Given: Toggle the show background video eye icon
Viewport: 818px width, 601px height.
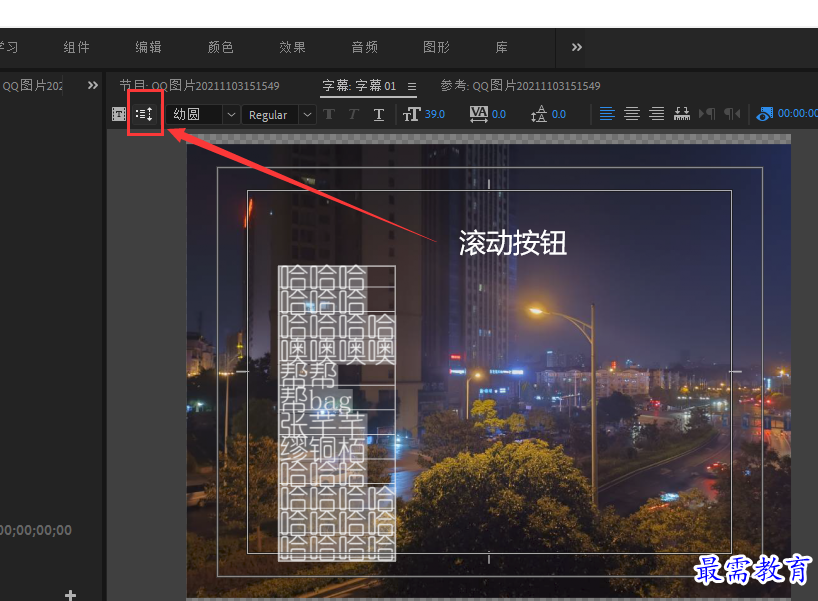Looking at the screenshot, I should point(765,114).
